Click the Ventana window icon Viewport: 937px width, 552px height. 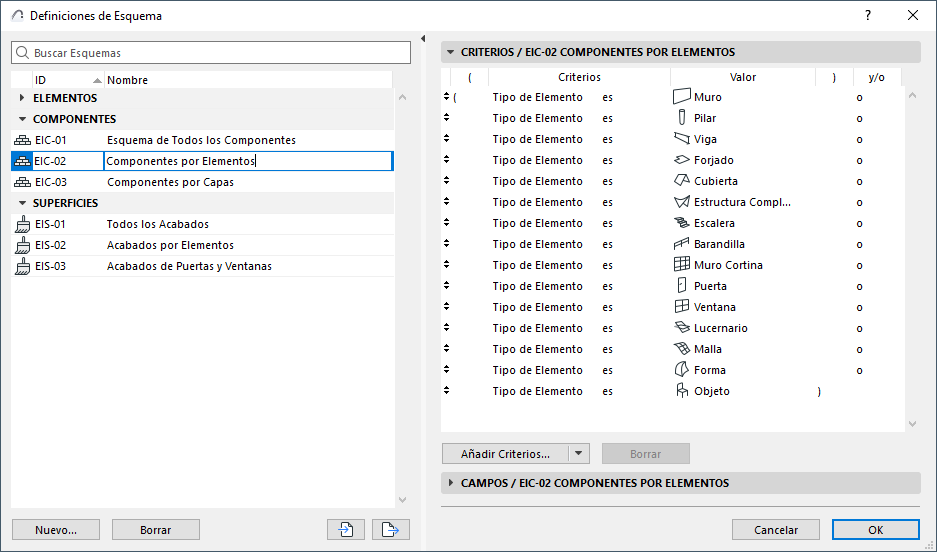pyautogui.click(x=682, y=307)
